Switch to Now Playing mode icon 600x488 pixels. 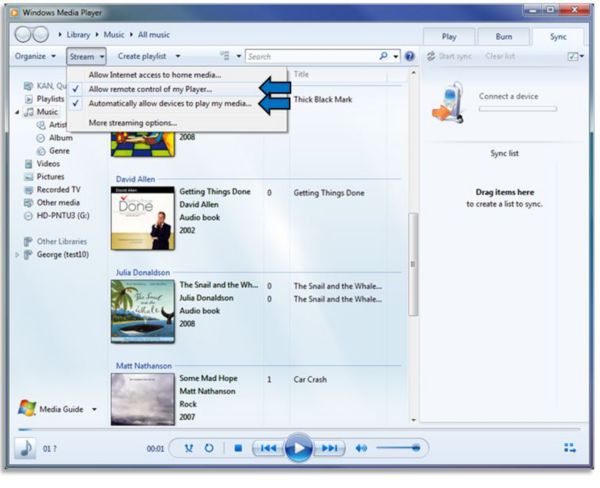(x=570, y=448)
